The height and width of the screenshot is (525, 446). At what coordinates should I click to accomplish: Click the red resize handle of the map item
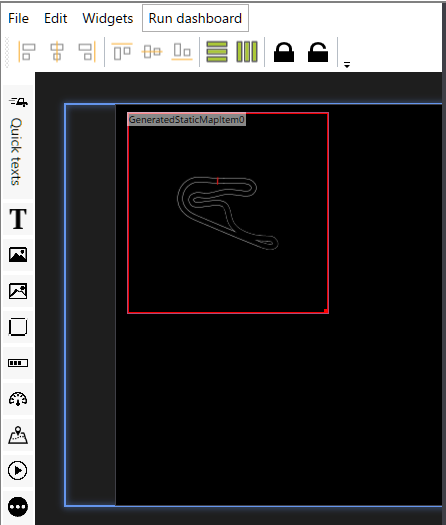click(326, 311)
